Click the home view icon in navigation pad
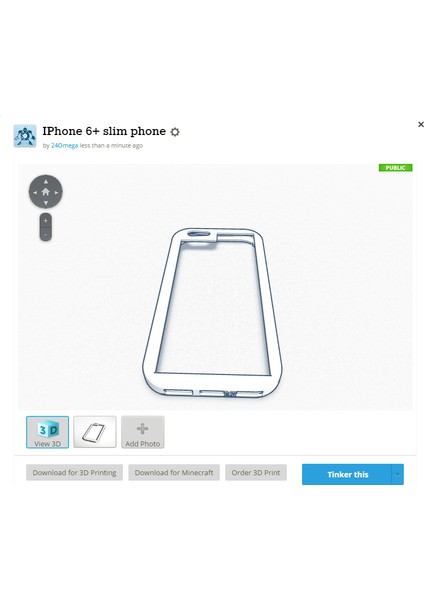Screen dimensions: 424x600 point(46,192)
